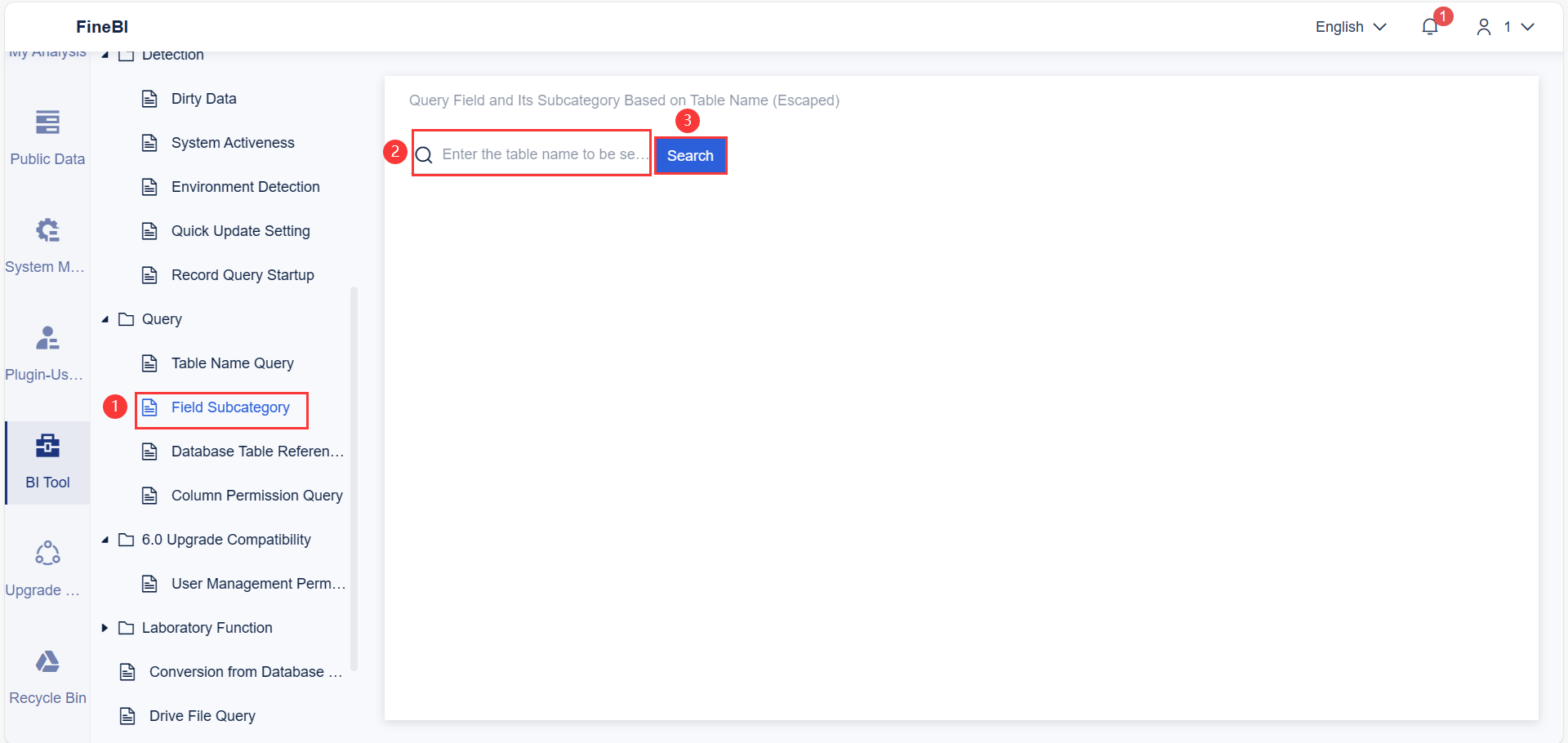
Task: Select the Field Subcategory entry
Action: tap(231, 407)
